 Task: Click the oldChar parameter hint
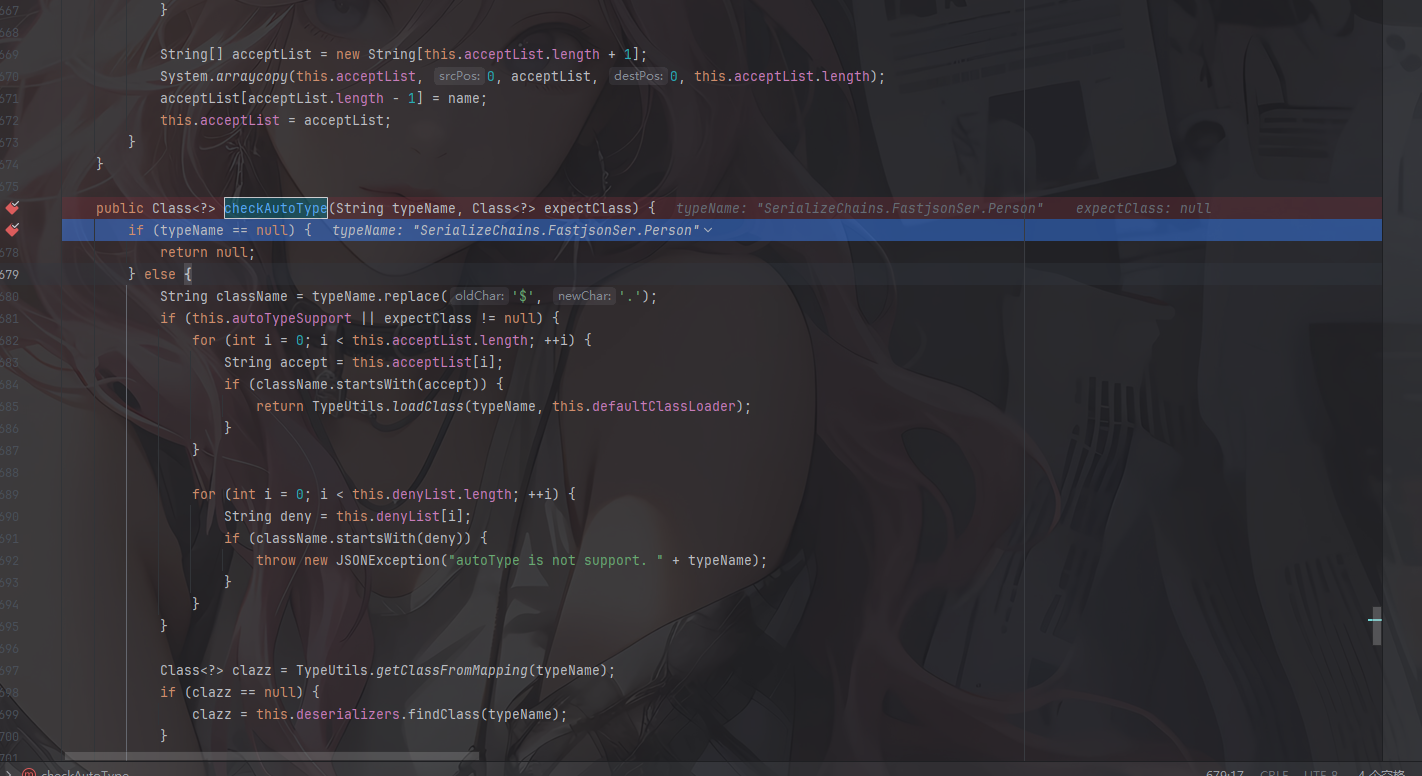(x=478, y=296)
